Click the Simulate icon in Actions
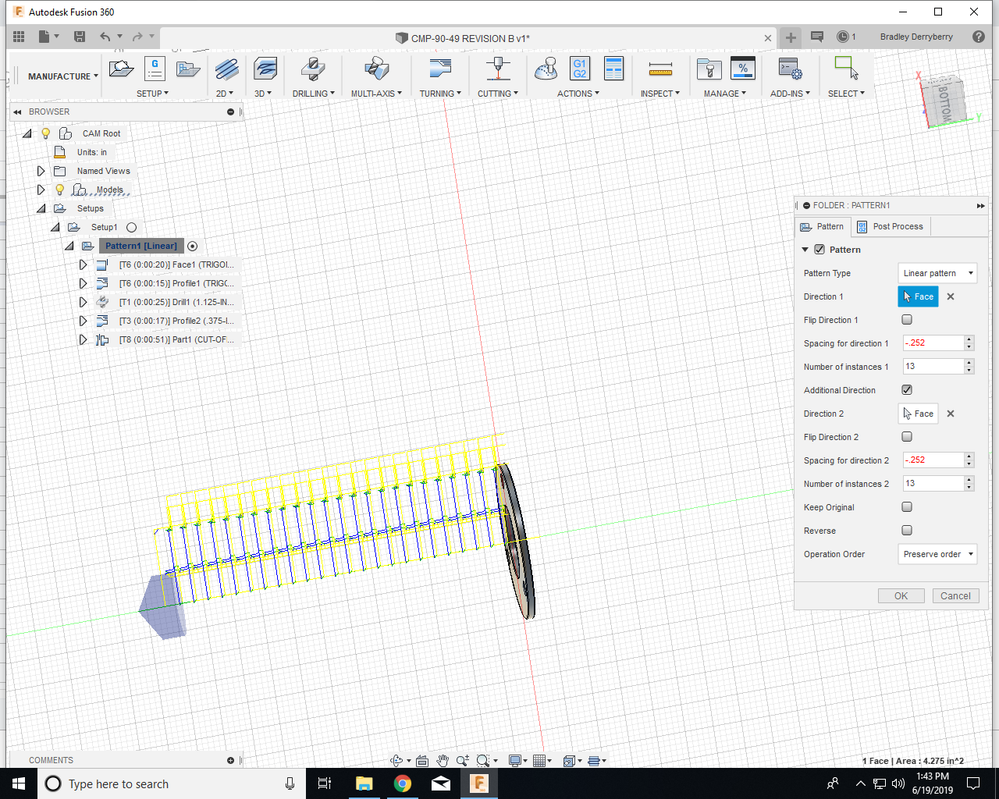This screenshot has height=799, width=999. pos(545,68)
